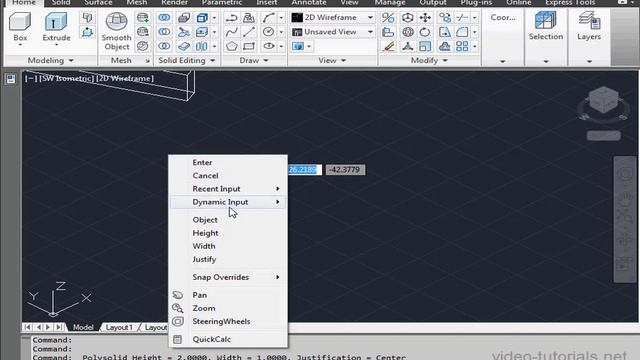640x360 pixels.
Task: Select the Circle draw tool
Action: [x=269, y=32]
